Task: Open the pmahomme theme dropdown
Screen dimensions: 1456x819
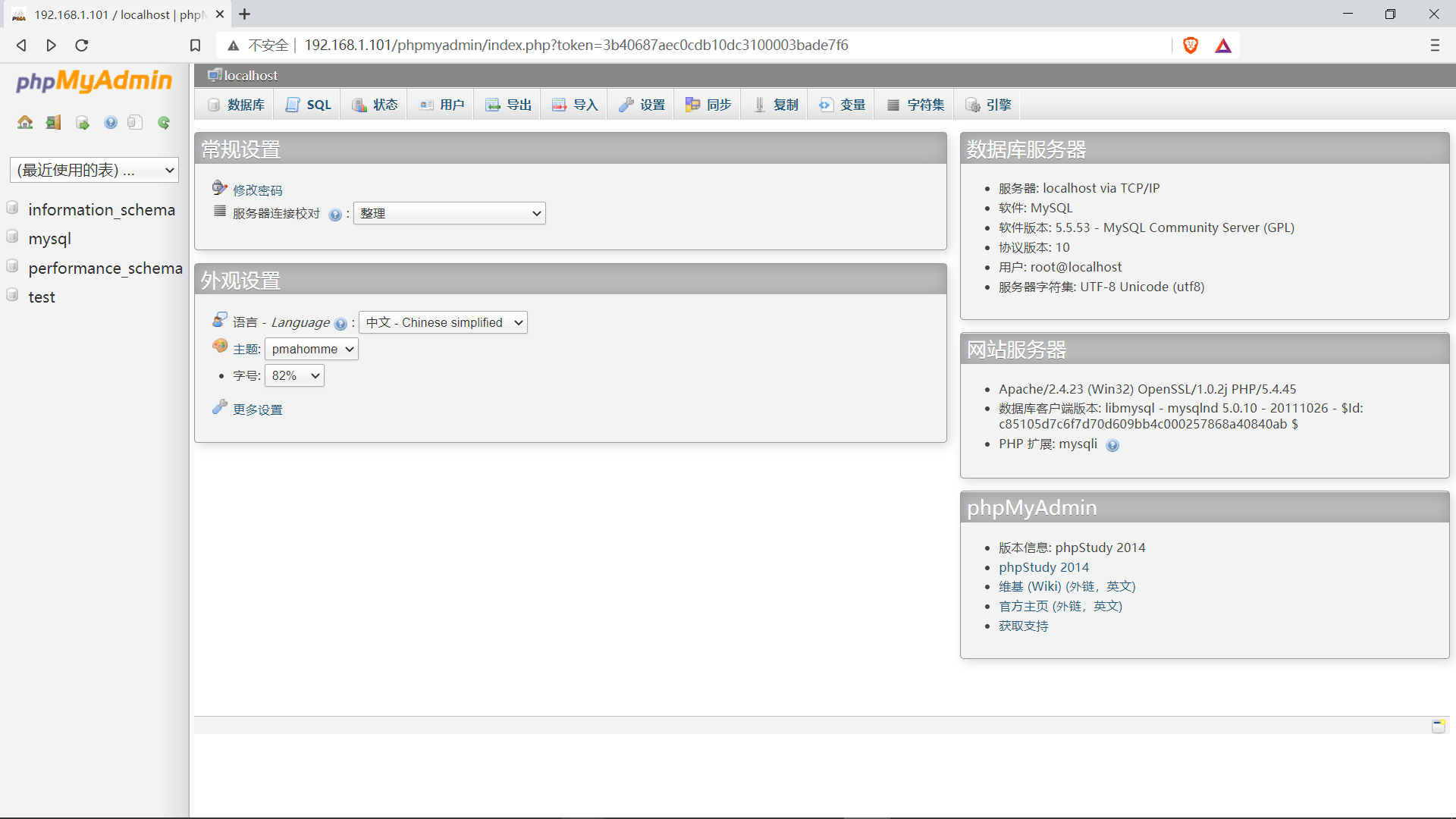Action: [x=311, y=349]
